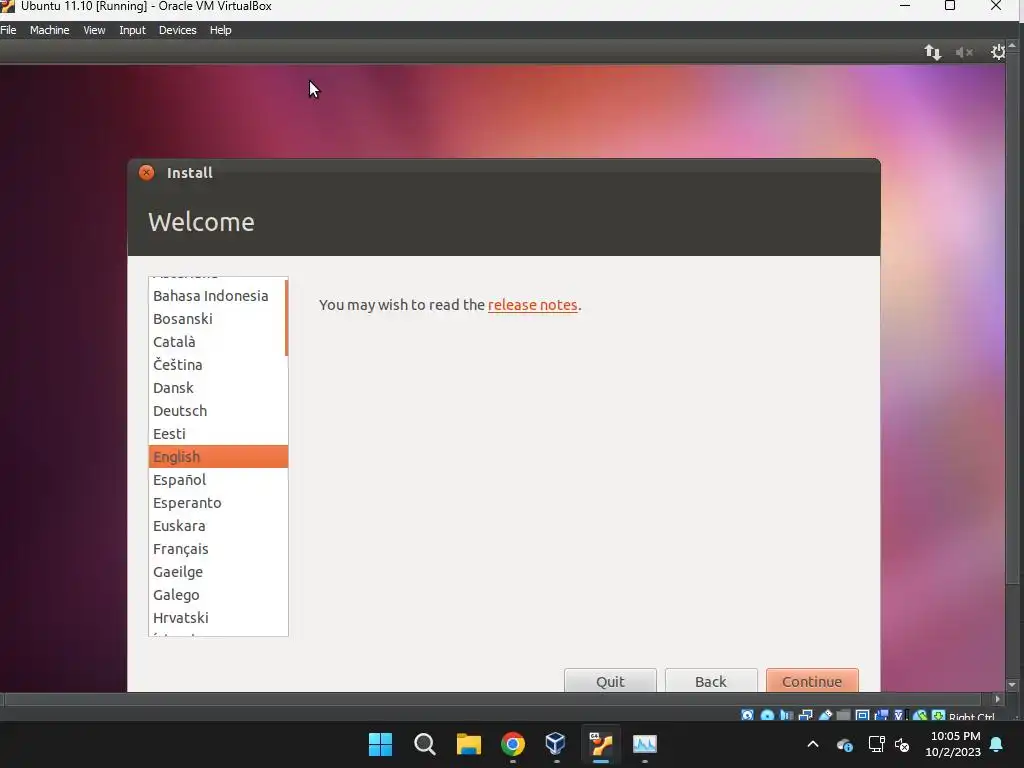This screenshot has height=768, width=1024.
Task: Open the Ubuntu session gear menu
Action: pyautogui.click(x=998, y=52)
